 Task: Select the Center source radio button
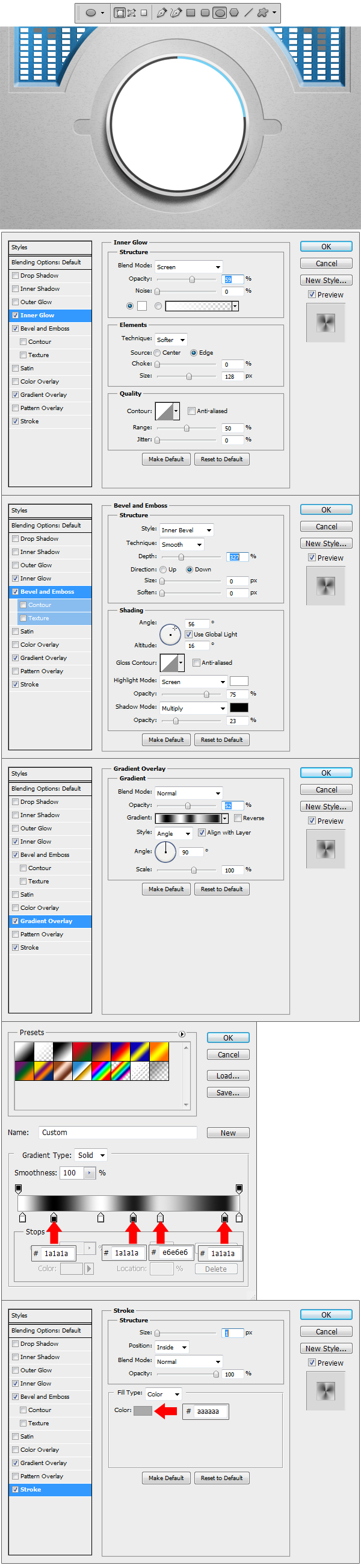pos(158,353)
